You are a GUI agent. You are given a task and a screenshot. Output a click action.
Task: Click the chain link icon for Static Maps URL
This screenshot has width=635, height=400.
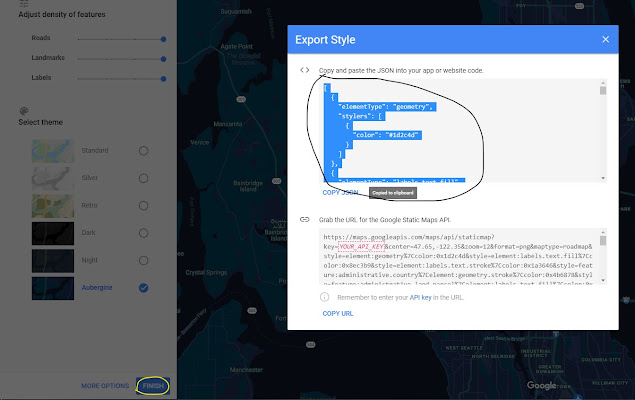click(x=305, y=219)
